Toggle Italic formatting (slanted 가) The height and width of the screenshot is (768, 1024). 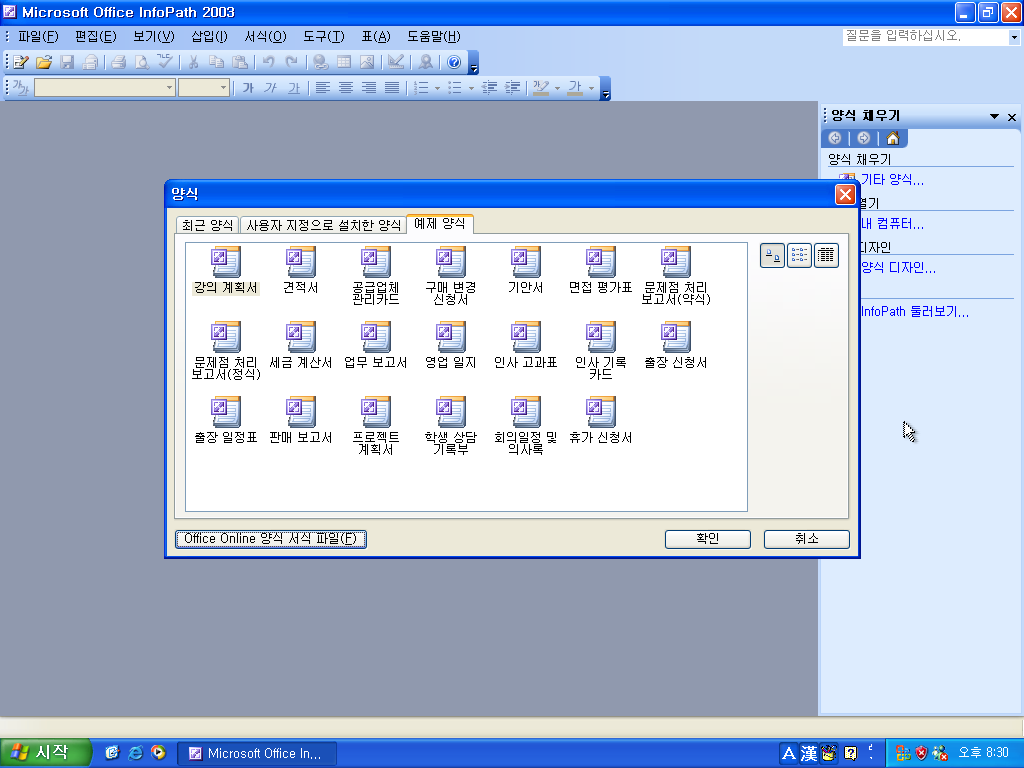point(271,88)
